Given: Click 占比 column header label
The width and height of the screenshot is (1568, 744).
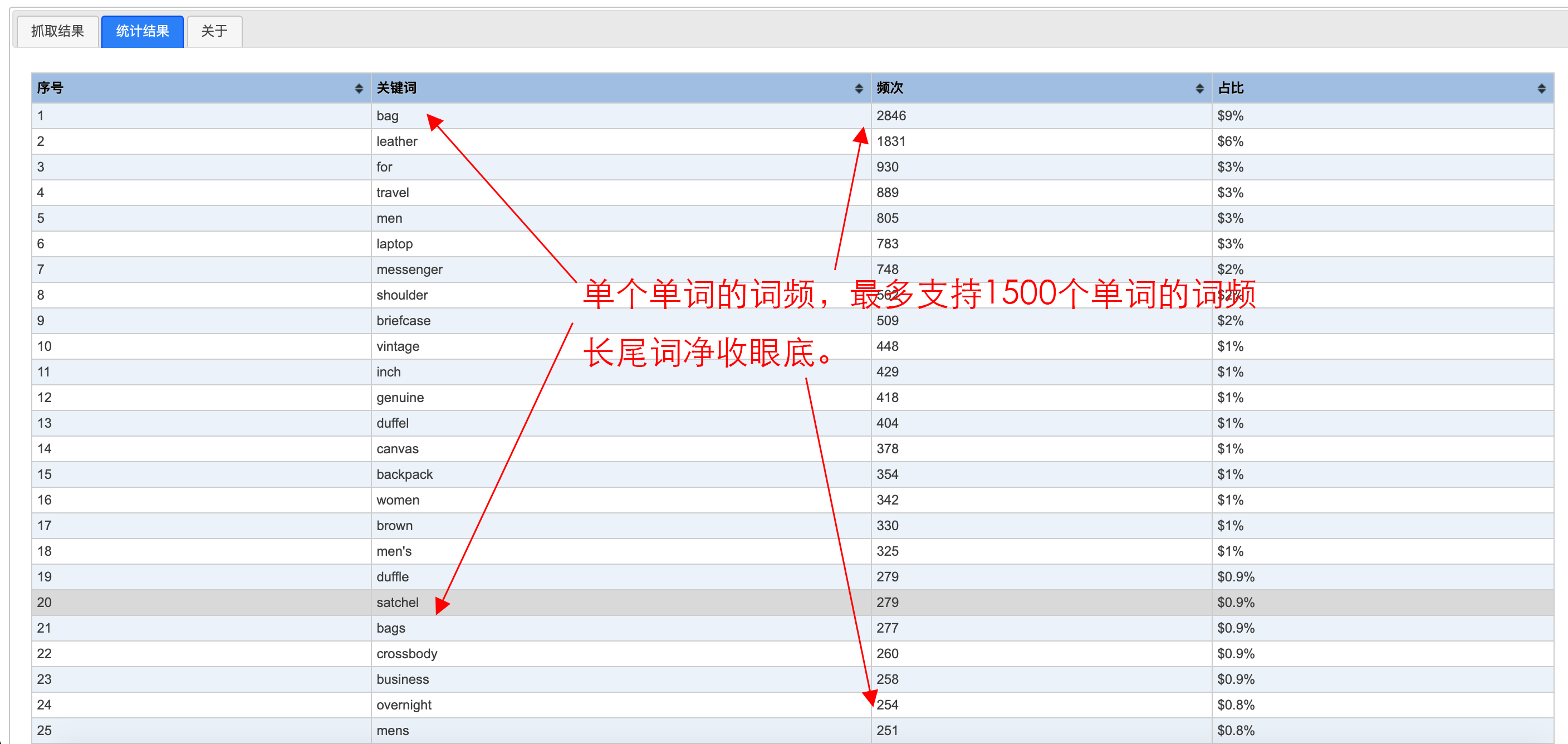Looking at the screenshot, I should (1230, 89).
